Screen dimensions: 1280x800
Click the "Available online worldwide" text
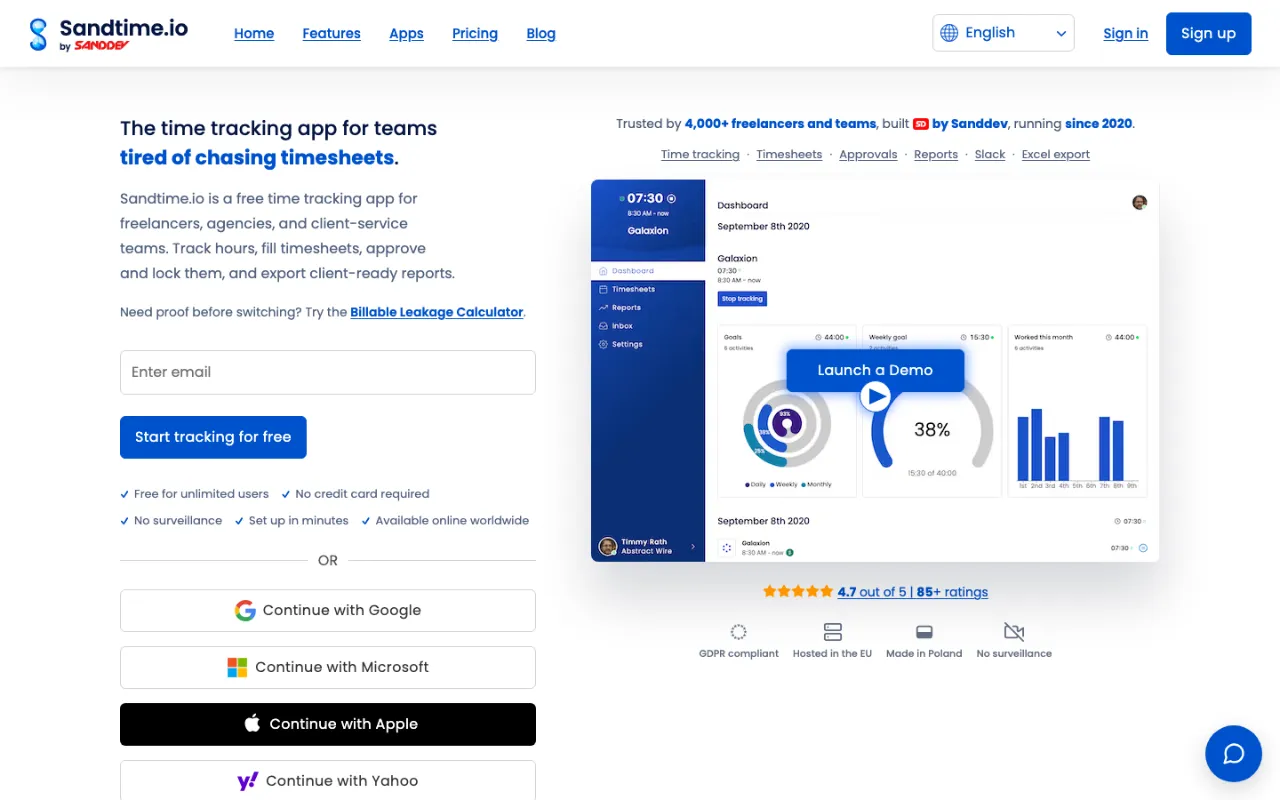click(452, 520)
